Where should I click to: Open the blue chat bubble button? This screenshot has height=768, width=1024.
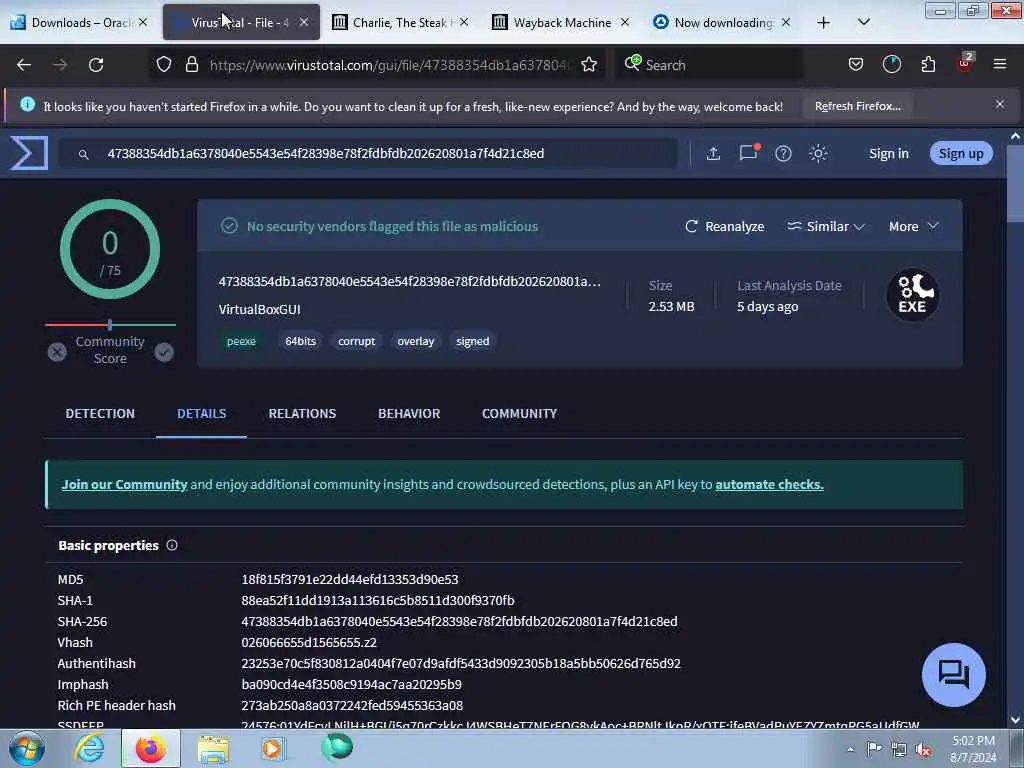pos(953,674)
